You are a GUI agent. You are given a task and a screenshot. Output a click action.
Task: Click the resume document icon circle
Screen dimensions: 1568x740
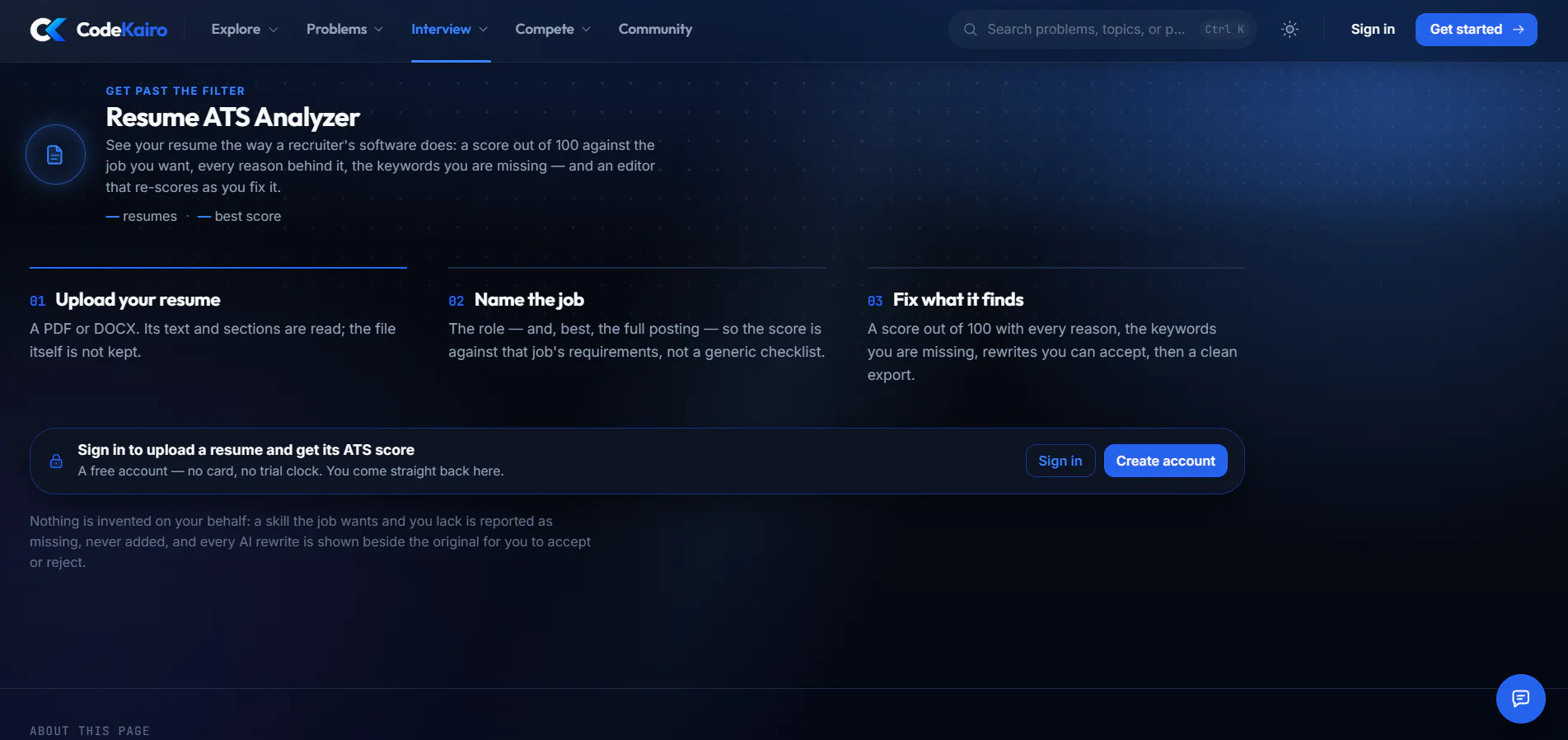(x=55, y=154)
